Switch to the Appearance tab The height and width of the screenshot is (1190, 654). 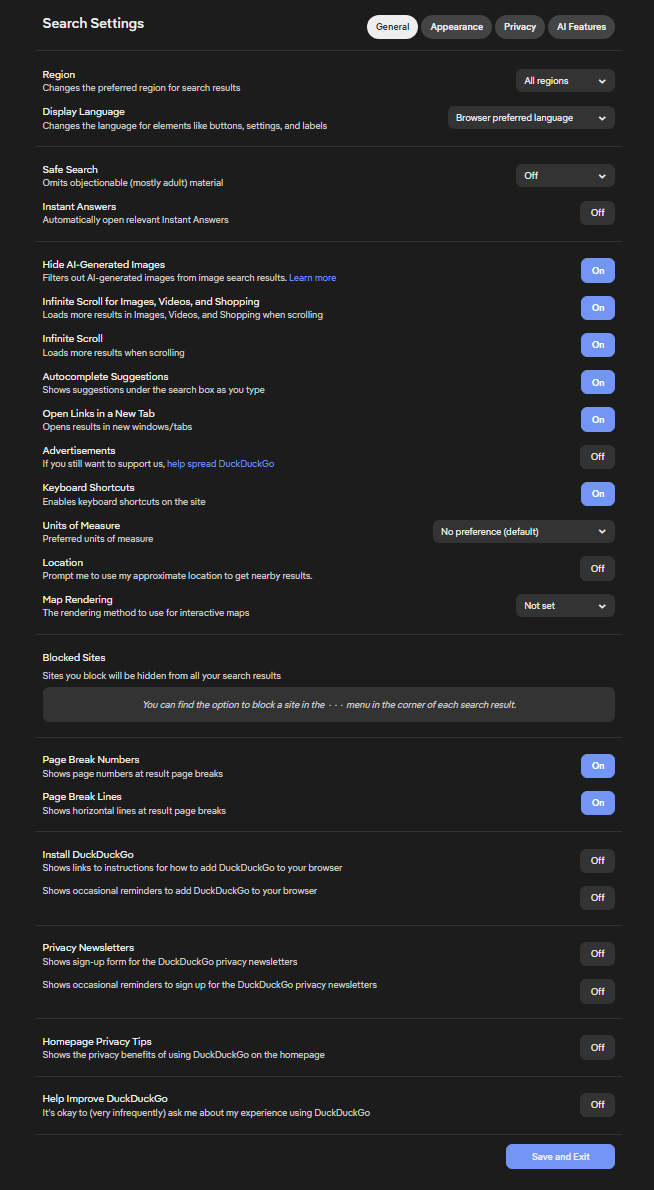[456, 27]
